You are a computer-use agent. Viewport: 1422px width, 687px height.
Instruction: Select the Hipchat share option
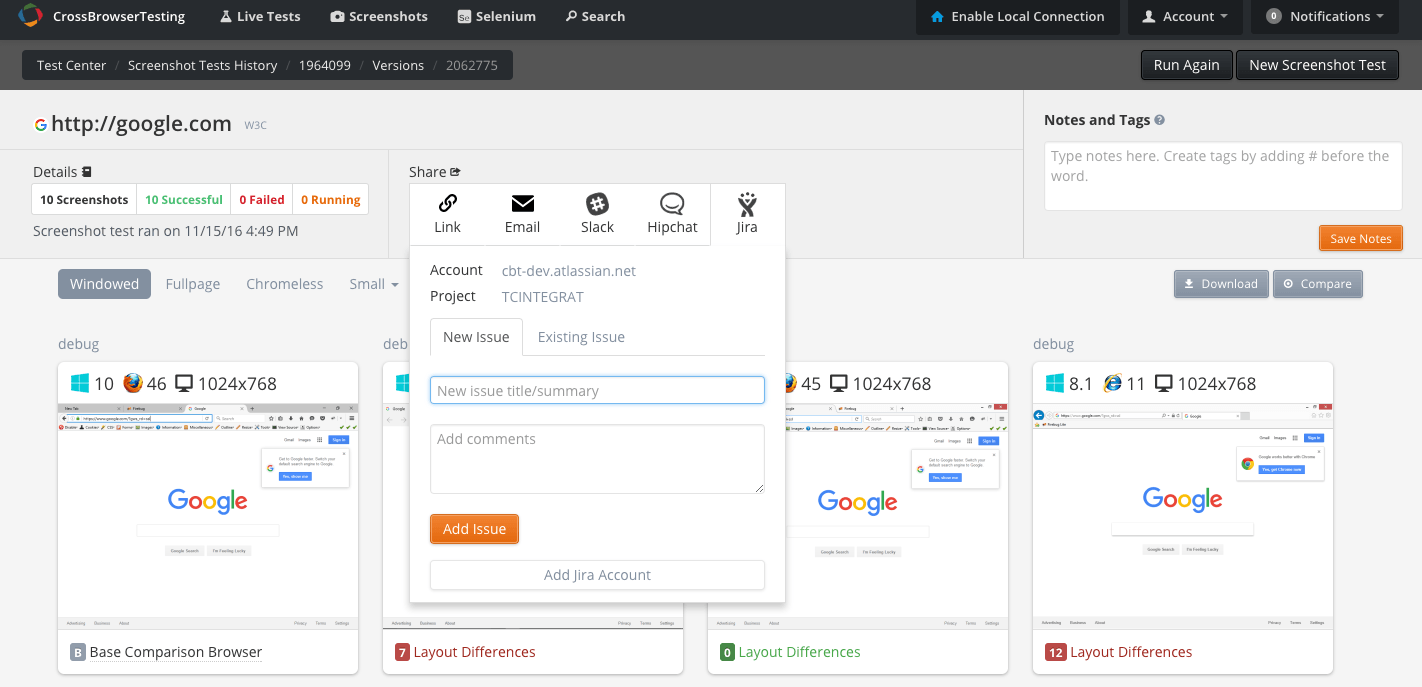click(672, 214)
